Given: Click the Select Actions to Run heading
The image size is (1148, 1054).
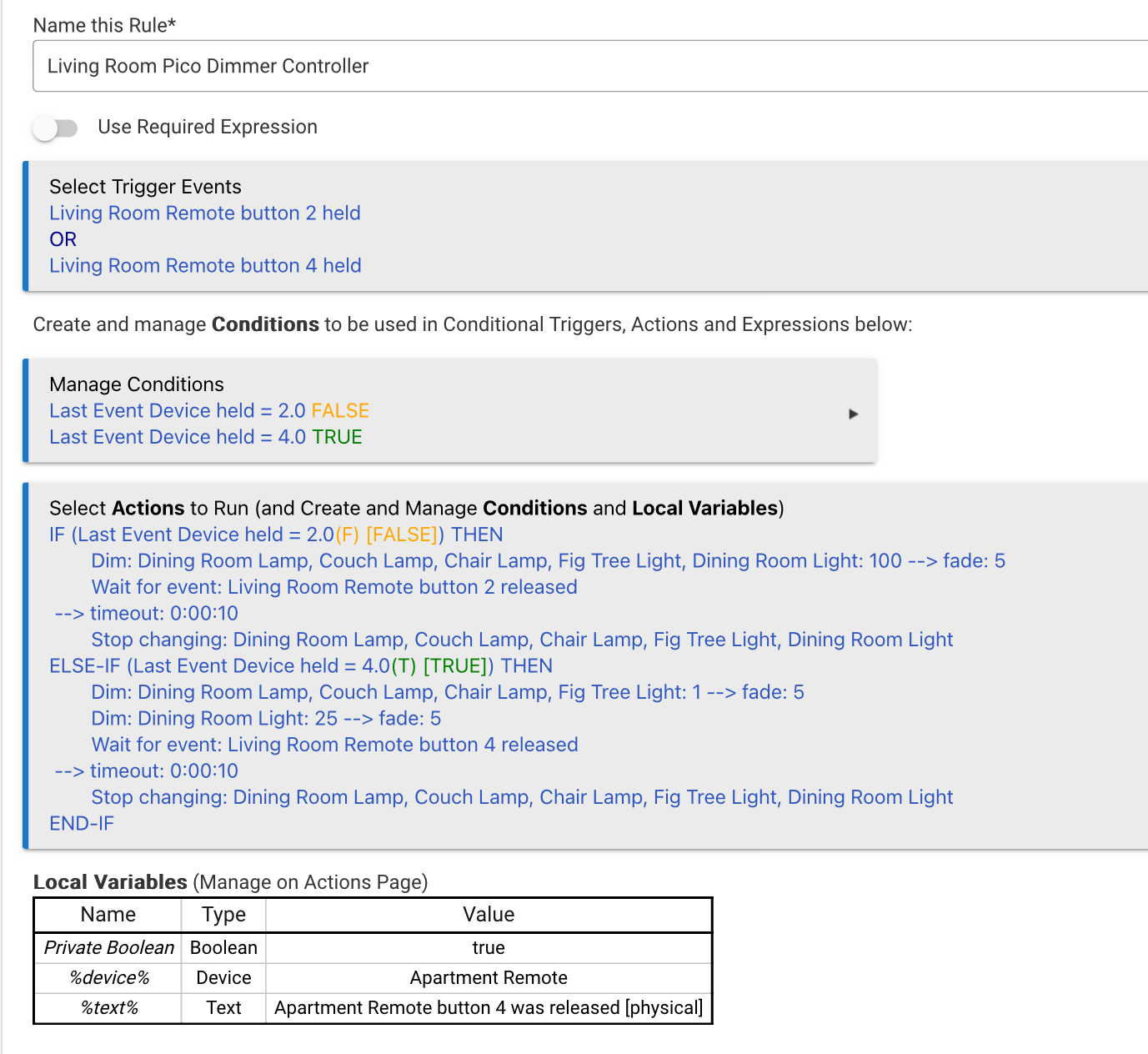Looking at the screenshot, I should [416, 509].
